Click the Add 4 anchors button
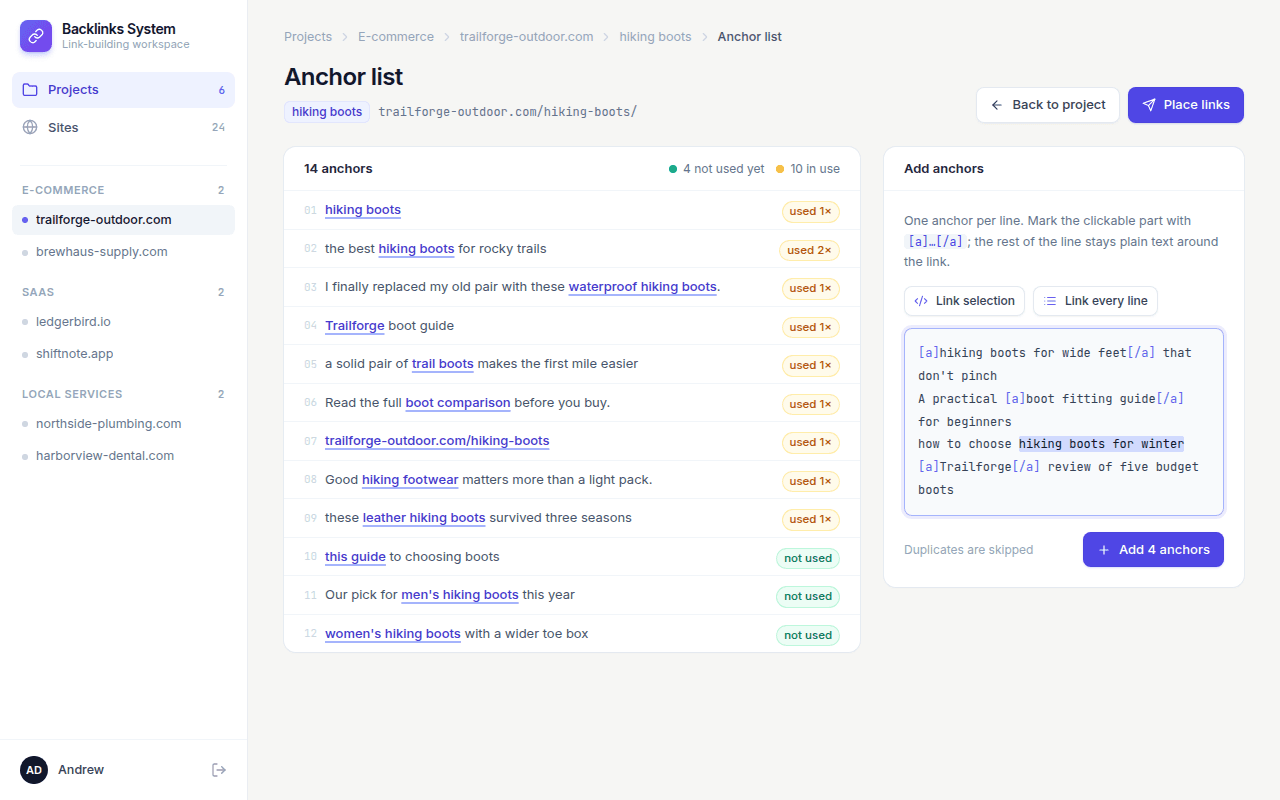 [x=1153, y=550]
